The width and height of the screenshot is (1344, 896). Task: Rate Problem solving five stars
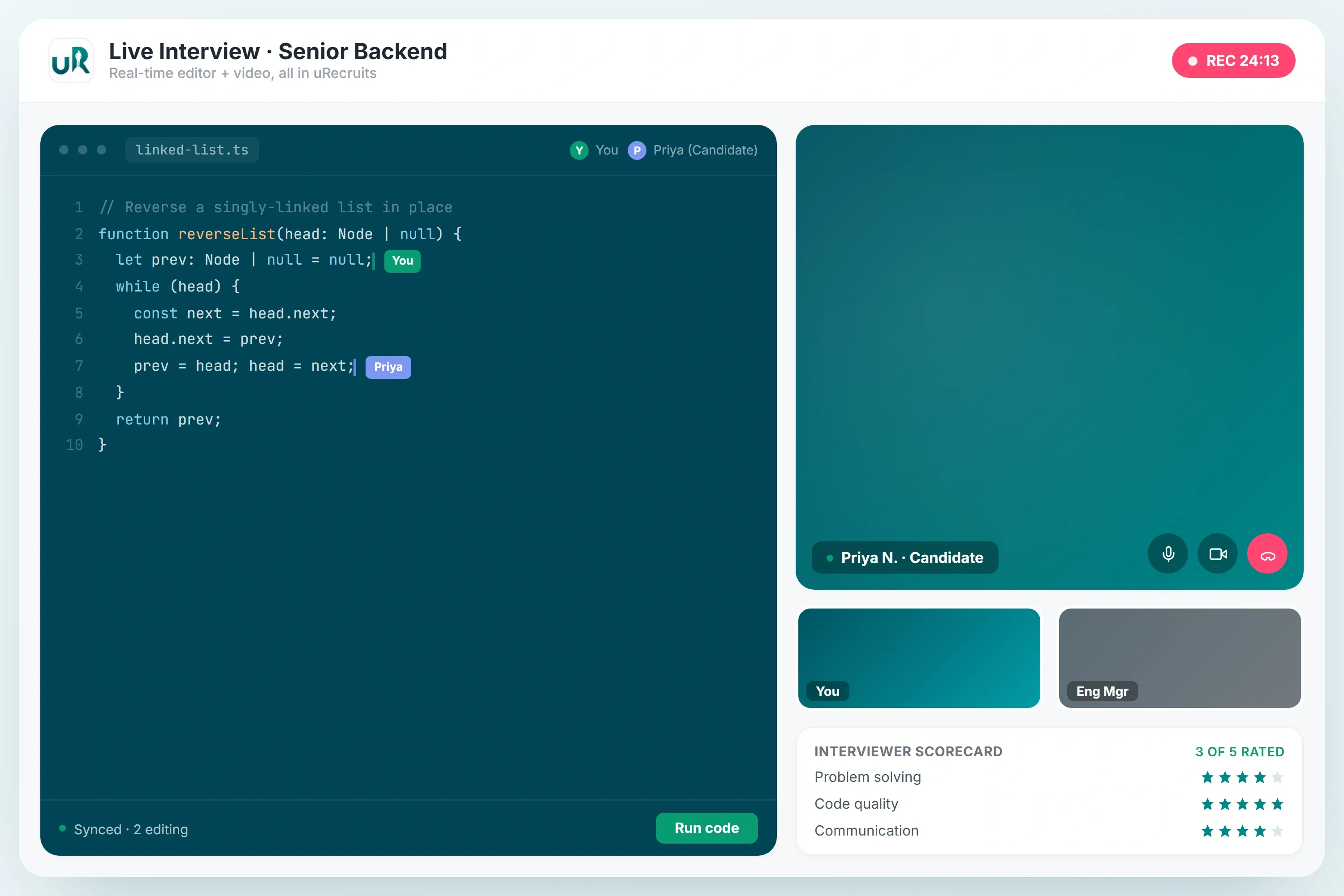1278,778
